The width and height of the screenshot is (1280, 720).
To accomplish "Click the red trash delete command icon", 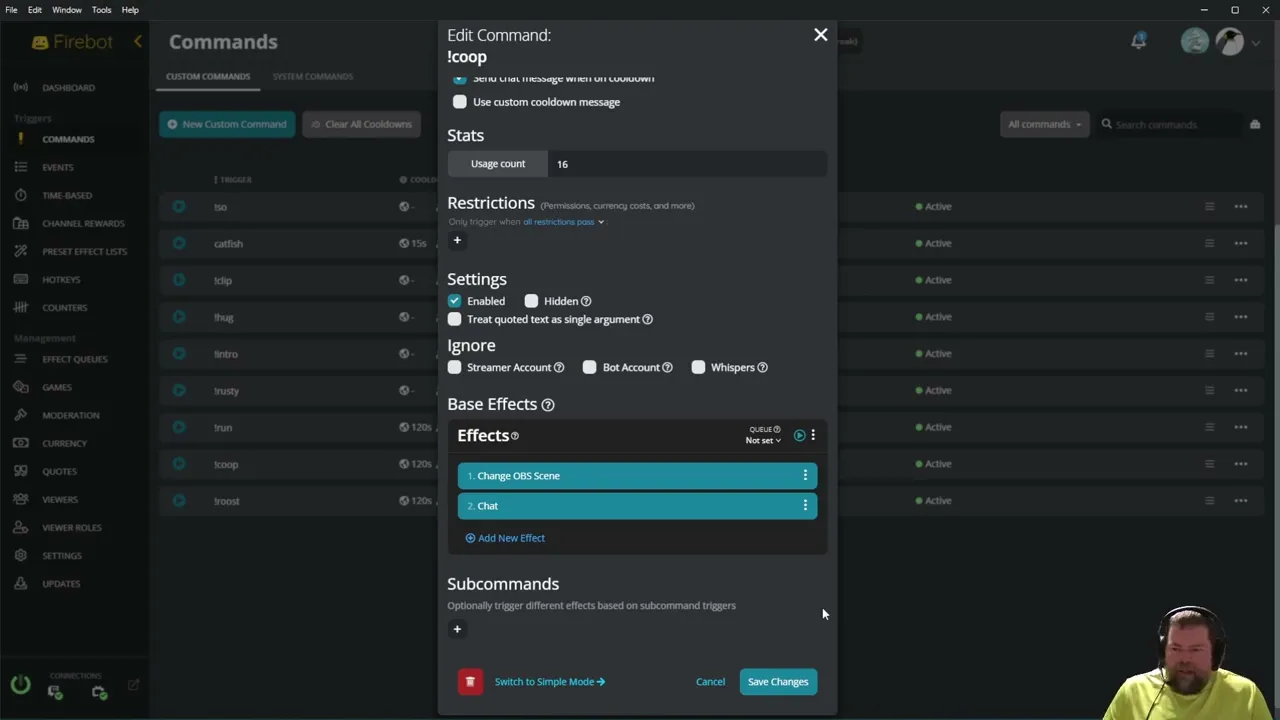I will [x=470, y=682].
